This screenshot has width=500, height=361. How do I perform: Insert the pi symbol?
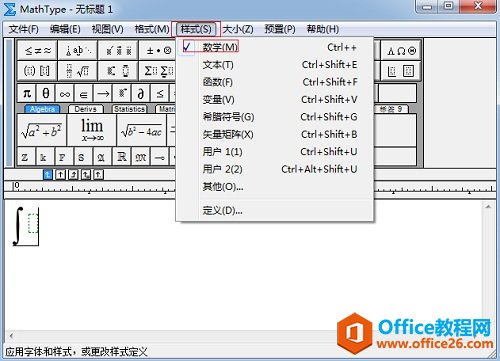pyautogui.click(x=27, y=93)
